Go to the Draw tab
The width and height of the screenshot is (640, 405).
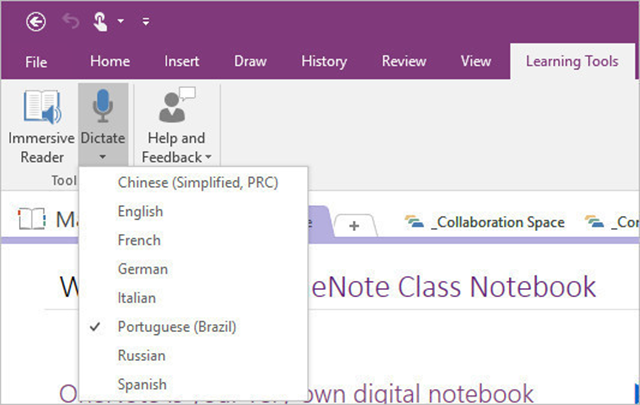coord(250,61)
